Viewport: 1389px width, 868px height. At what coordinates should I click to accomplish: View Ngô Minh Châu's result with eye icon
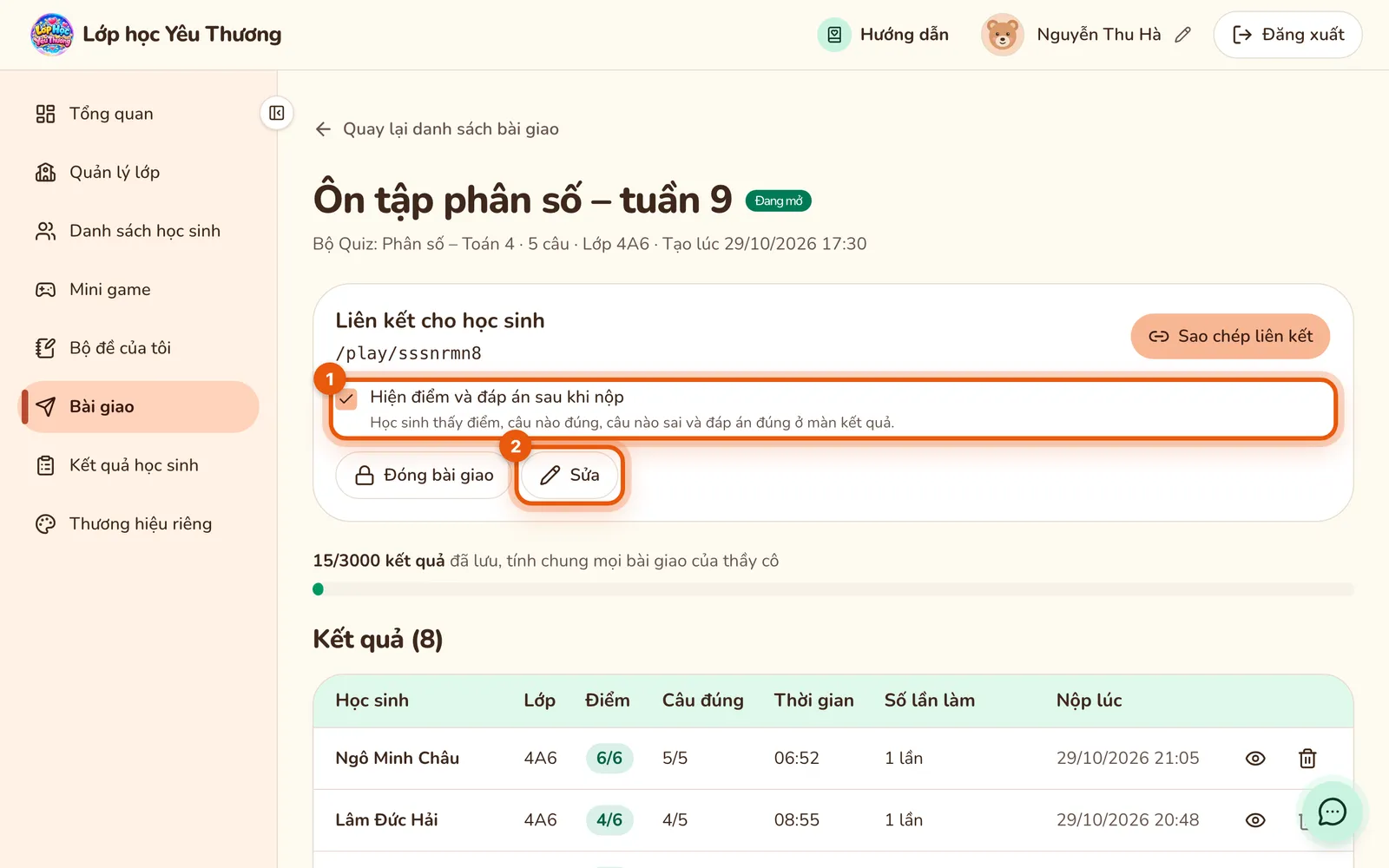[x=1255, y=758]
